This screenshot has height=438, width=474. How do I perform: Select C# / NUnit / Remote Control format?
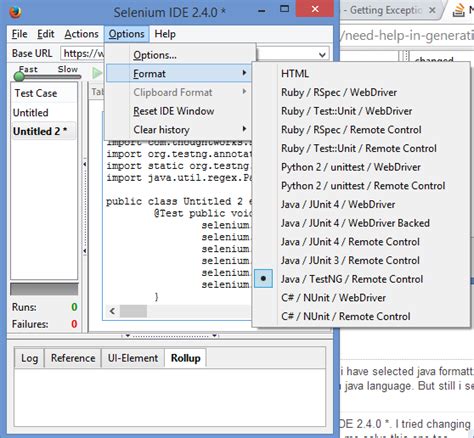tap(361, 316)
